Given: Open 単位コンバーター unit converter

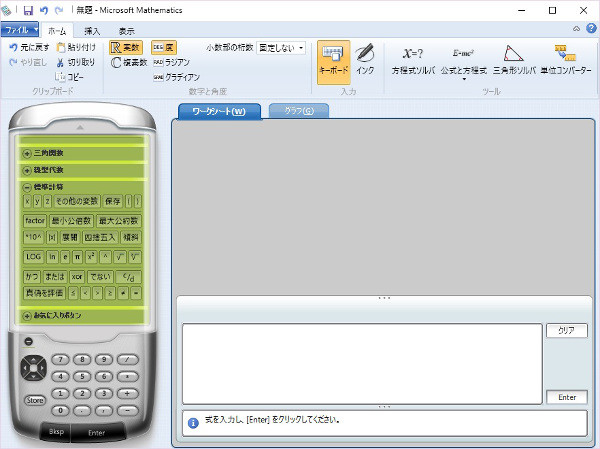Looking at the screenshot, I should point(566,60).
